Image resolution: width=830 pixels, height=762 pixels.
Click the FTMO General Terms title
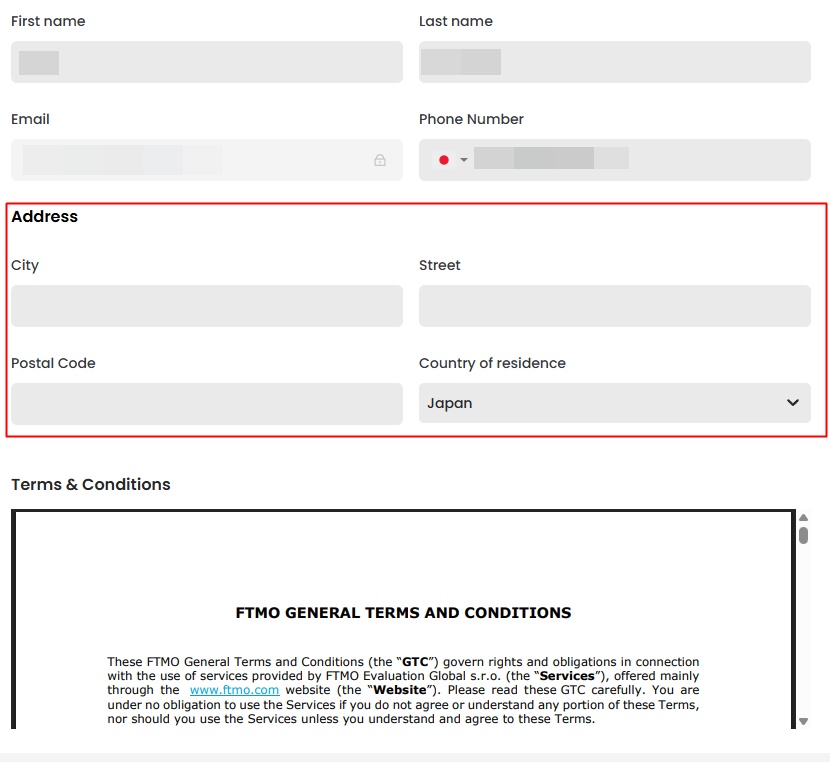pos(403,613)
